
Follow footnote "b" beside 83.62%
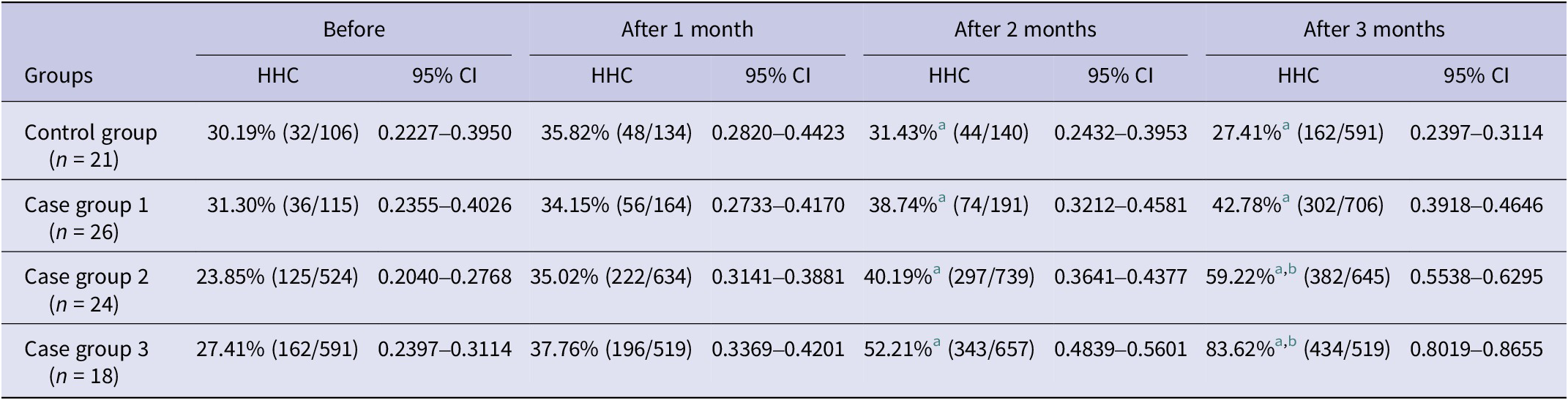point(1292,343)
